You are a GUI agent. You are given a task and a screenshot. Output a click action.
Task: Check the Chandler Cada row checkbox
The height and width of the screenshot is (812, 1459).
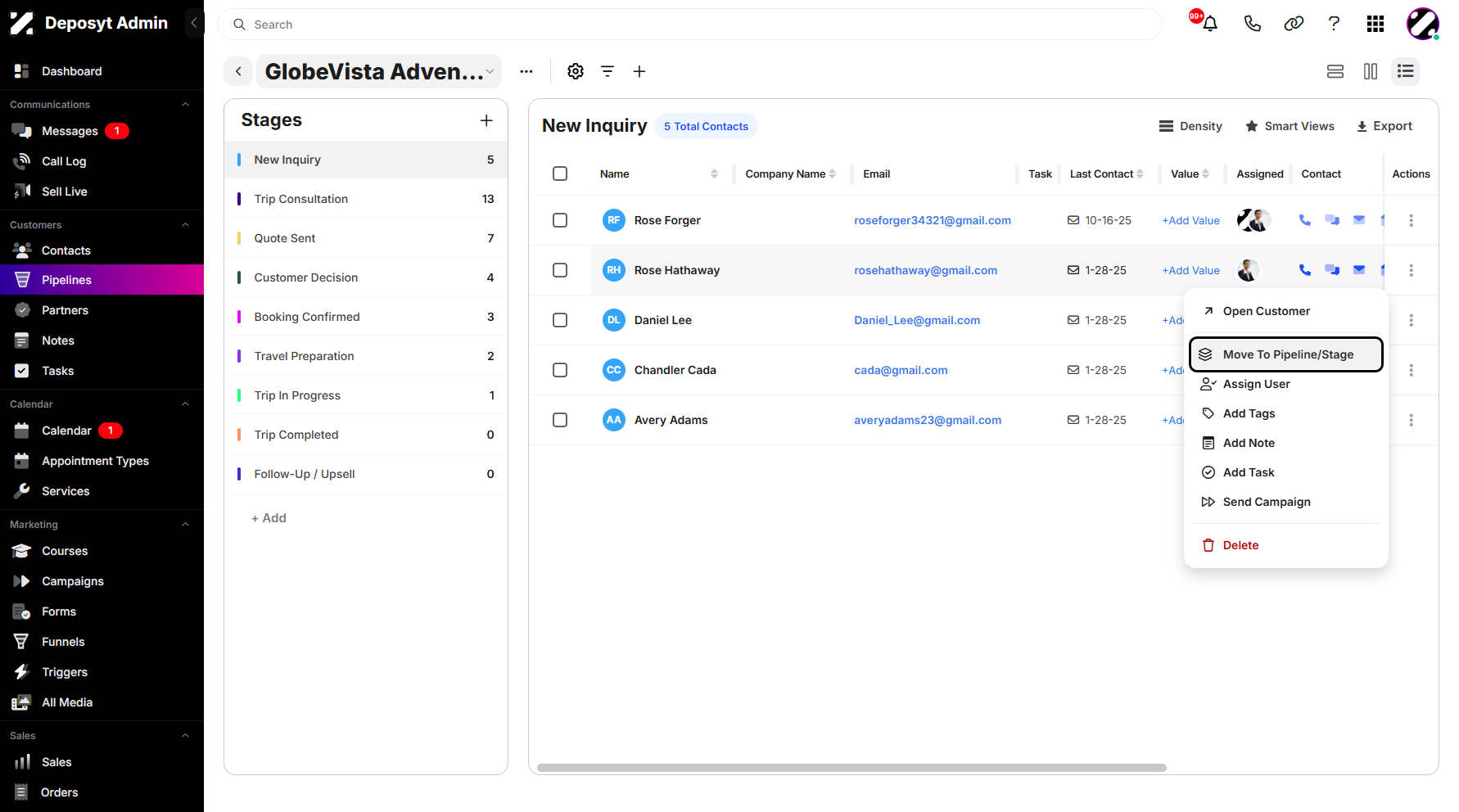(x=560, y=370)
